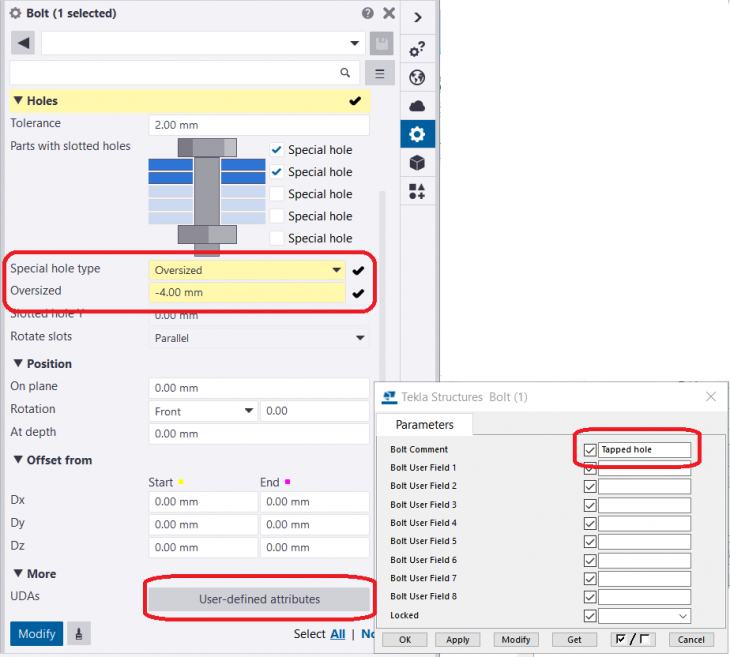Open the Rotation Front dropdown
The width and height of the screenshot is (730, 657).
[249, 411]
